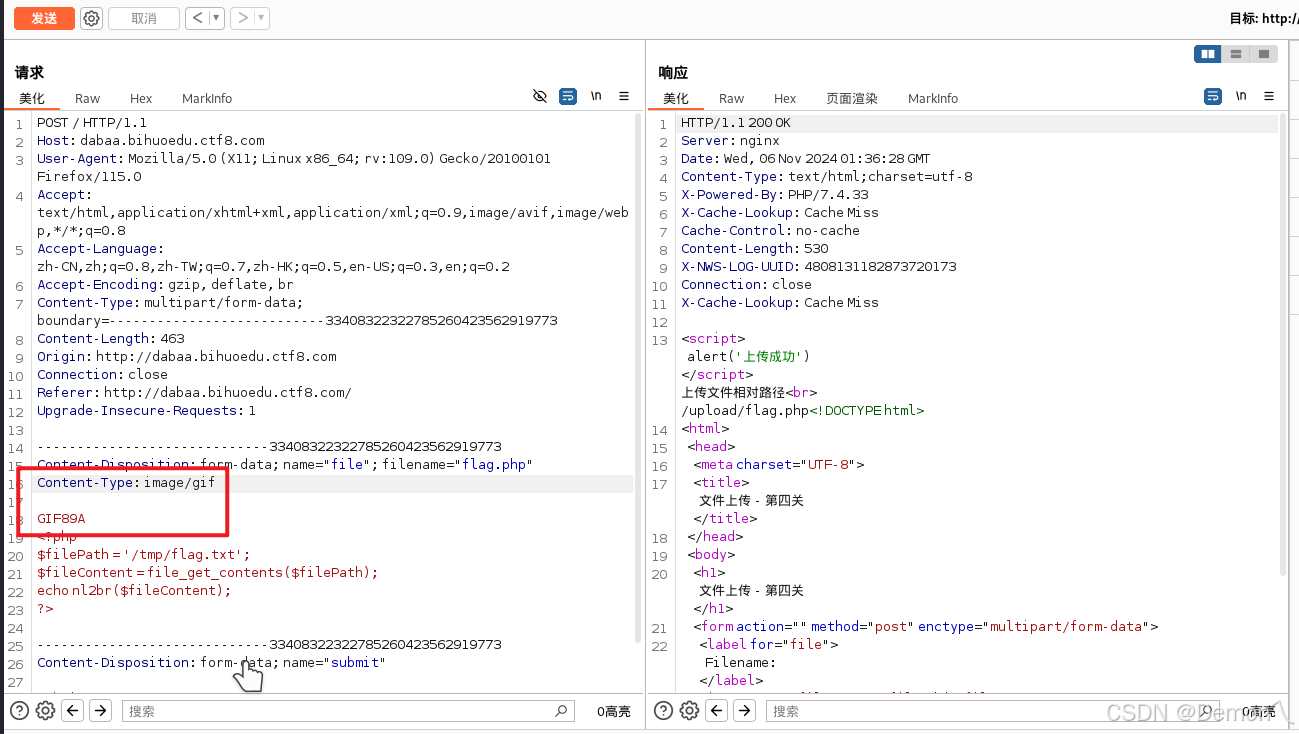The height and width of the screenshot is (734, 1299).
Task: Open the response panel hamburger menu
Action: click(1269, 96)
